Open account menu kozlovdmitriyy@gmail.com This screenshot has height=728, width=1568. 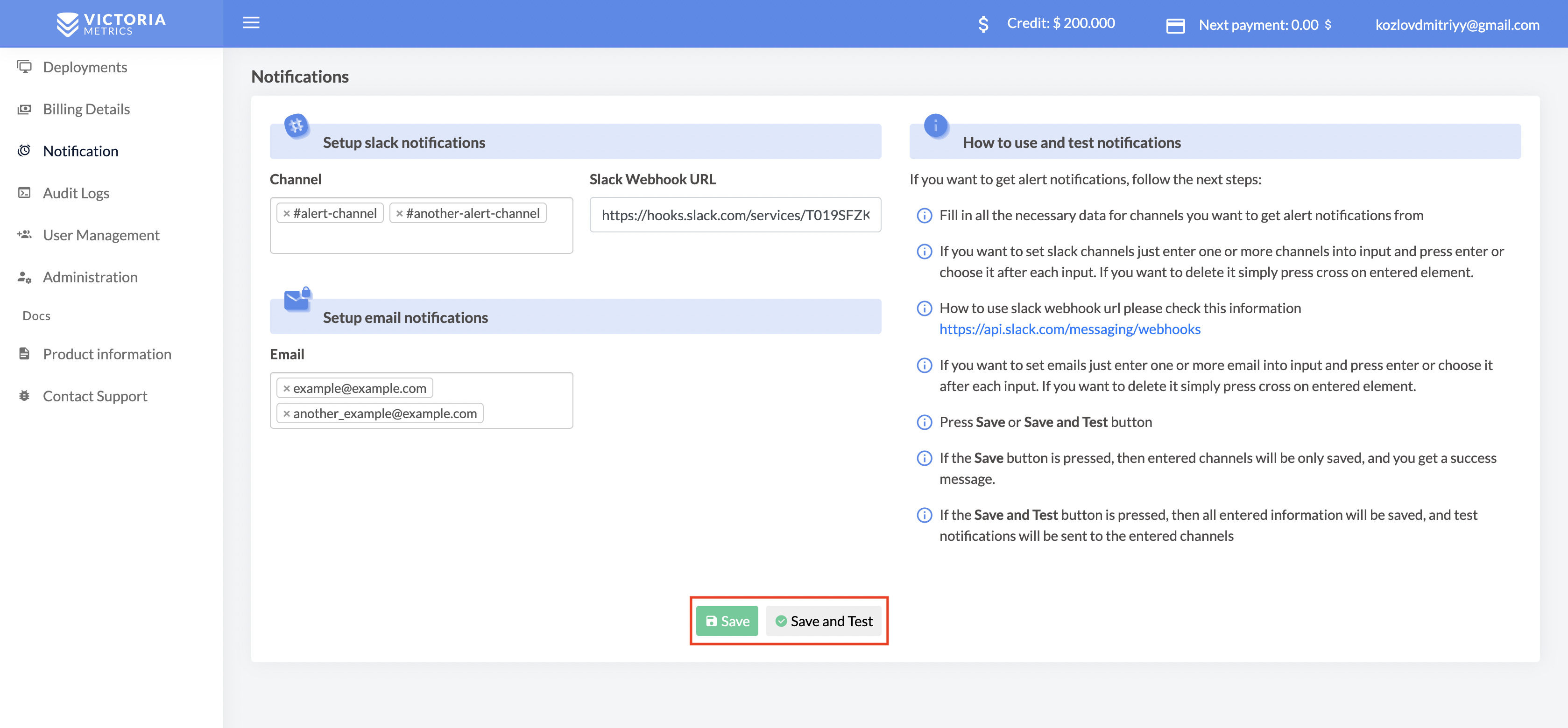1457,24
